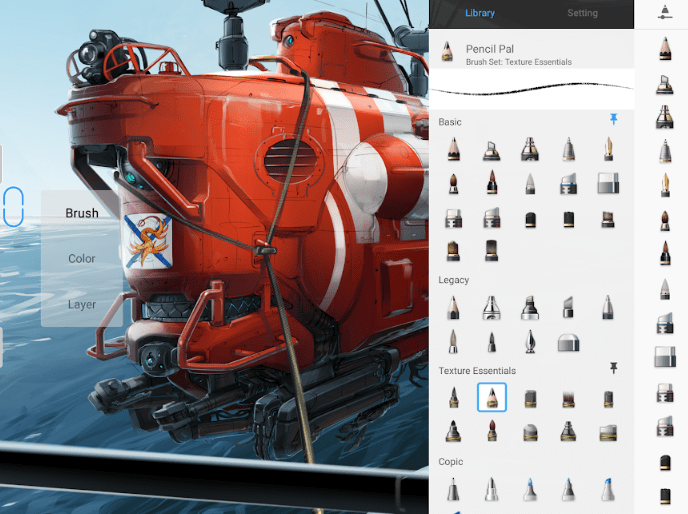Pick the pencil in the brush palette strip
Screen dimensions: 688x514
[x=665, y=49]
